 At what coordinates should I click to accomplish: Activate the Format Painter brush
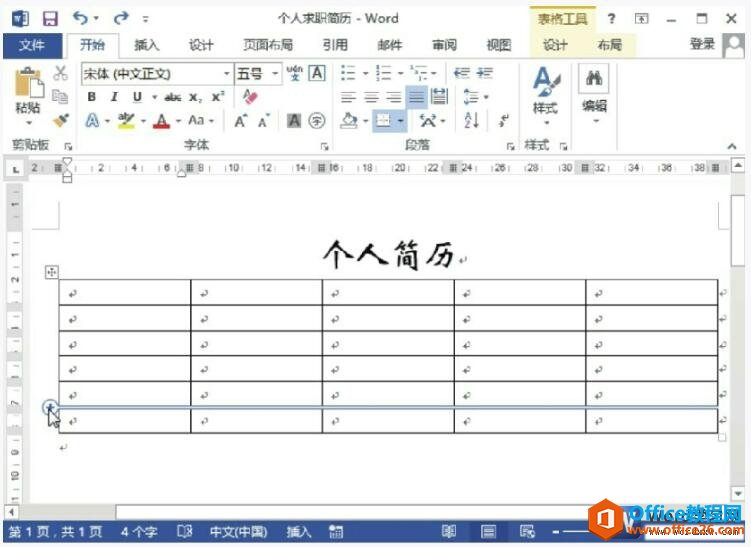tap(60, 120)
